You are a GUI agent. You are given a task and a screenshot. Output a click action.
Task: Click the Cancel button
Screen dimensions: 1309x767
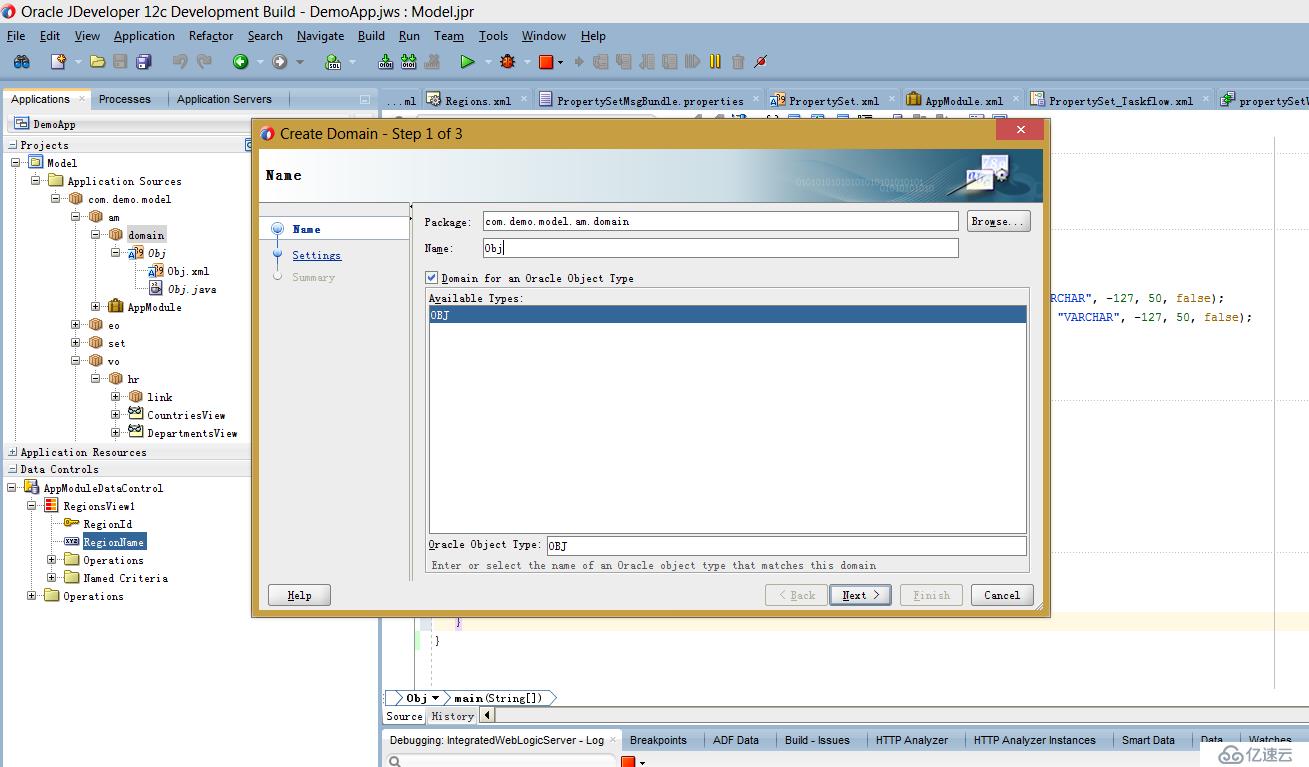click(1002, 595)
